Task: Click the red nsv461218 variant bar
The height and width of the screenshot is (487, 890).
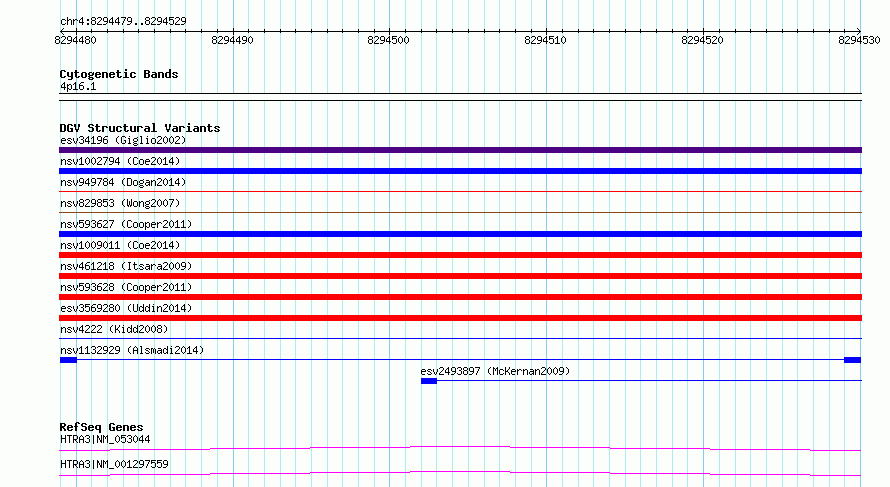Action: point(460,276)
